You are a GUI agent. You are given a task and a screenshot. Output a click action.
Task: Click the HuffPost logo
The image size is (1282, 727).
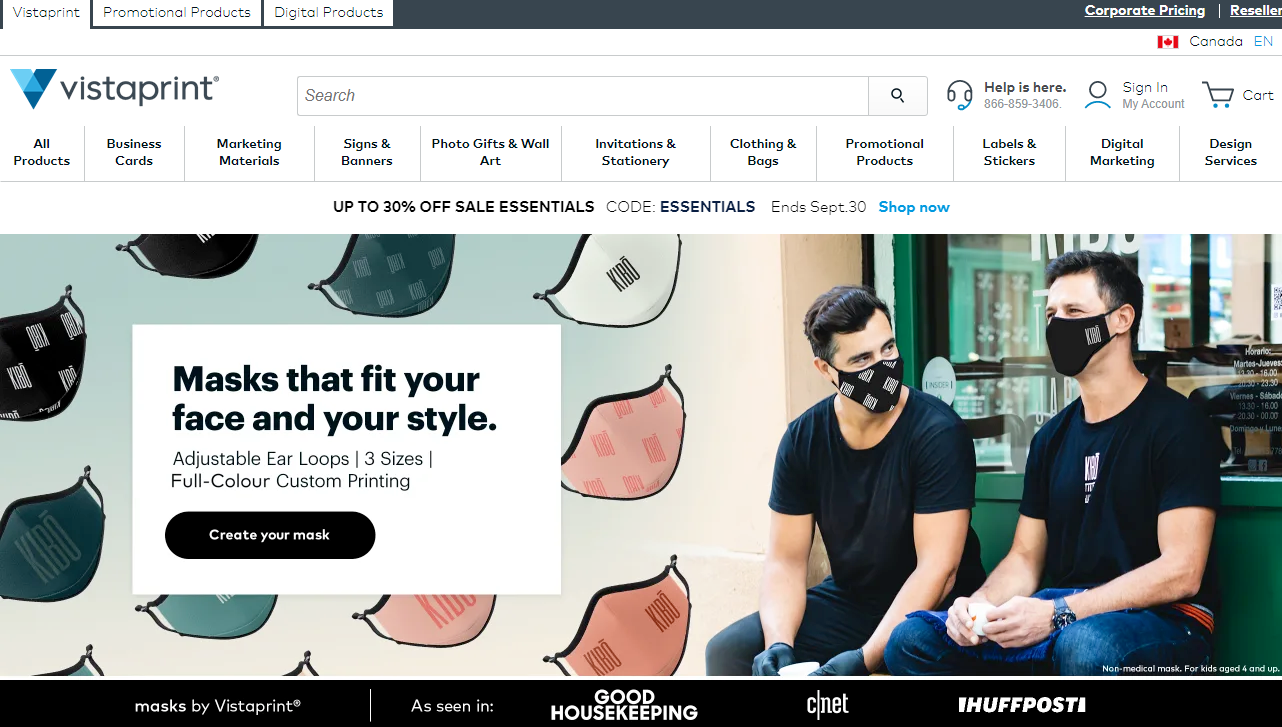tap(1021, 705)
